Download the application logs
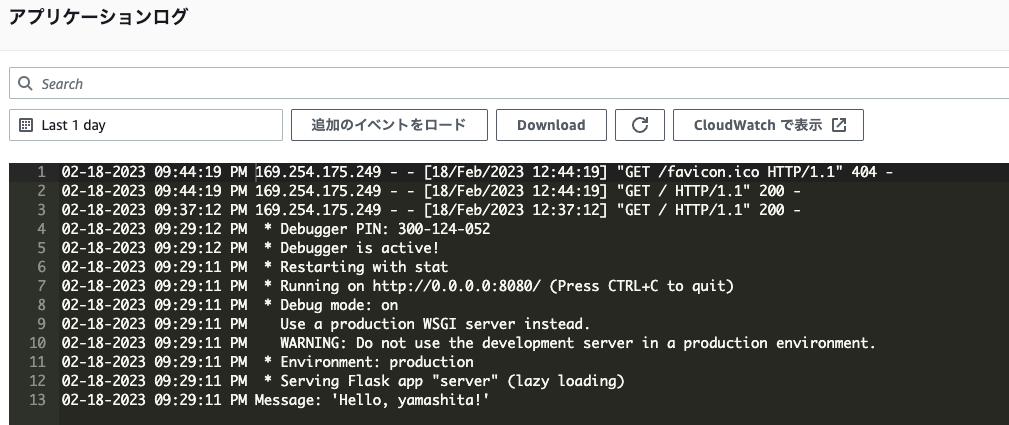1009x425 pixels. [551, 125]
